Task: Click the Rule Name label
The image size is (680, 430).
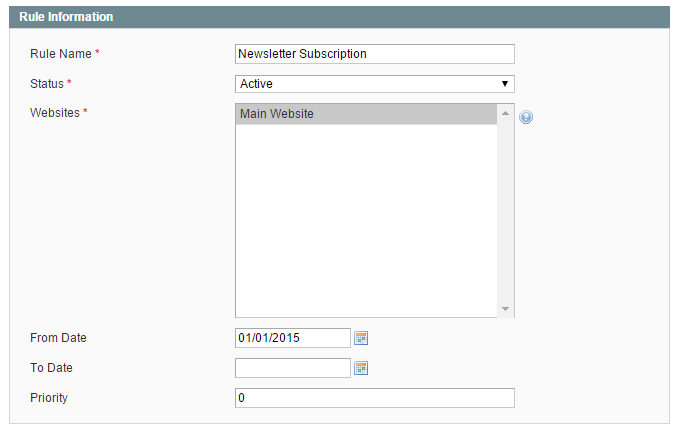Action: pos(61,54)
